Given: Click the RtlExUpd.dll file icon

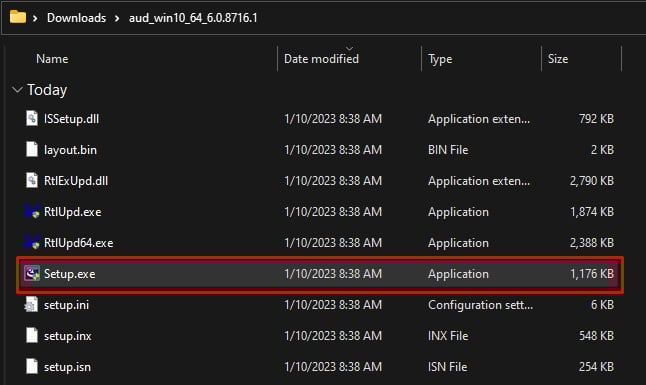Looking at the screenshot, I should (32, 181).
